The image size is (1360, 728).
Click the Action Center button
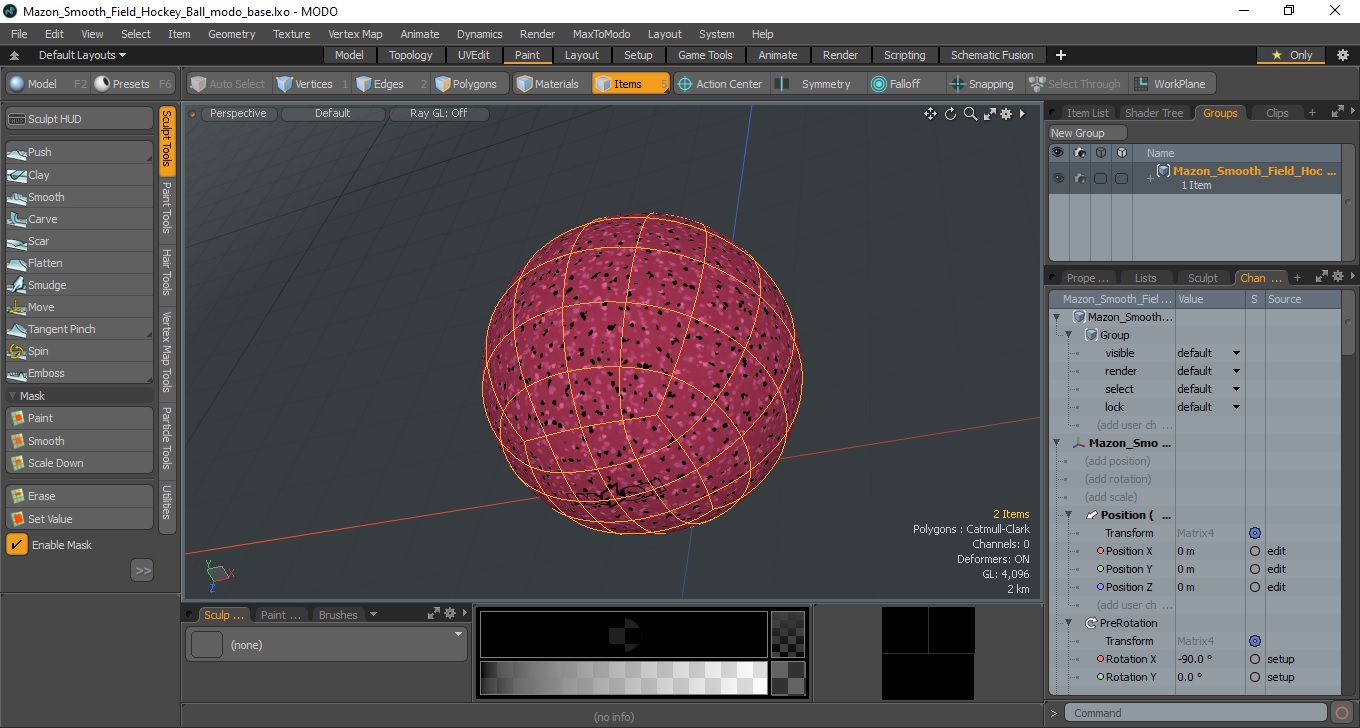(719, 84)
